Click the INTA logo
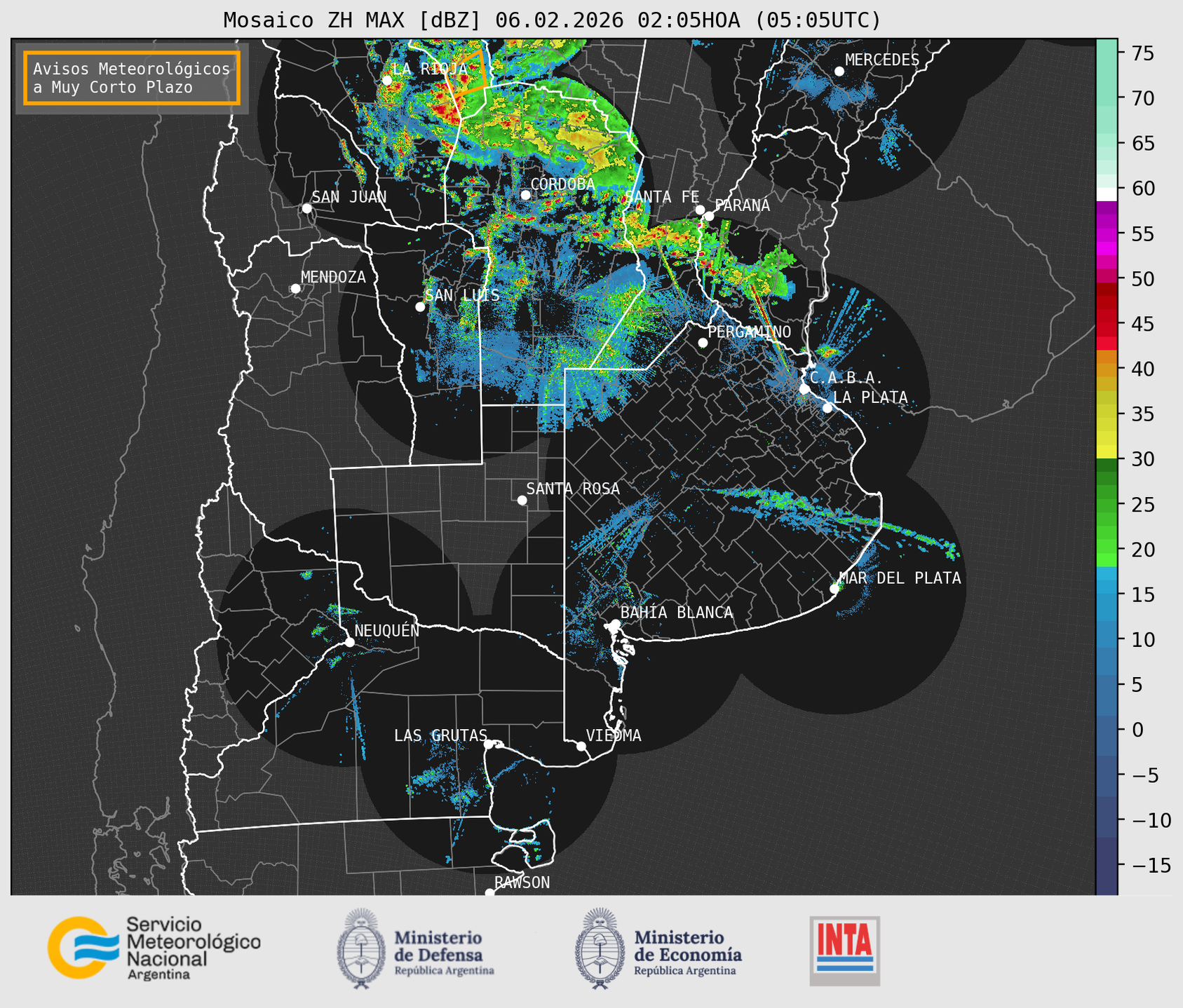1183x1008 pixels. pos(845,951)
